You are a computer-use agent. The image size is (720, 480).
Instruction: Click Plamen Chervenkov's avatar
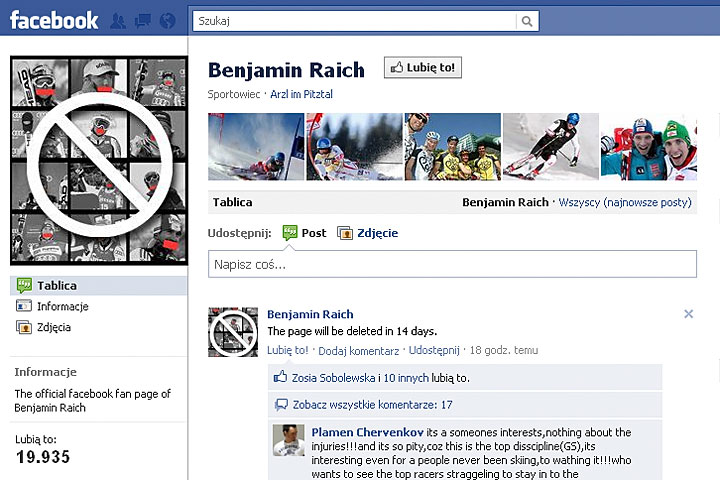pyautogui.click(x=288, y=440)
